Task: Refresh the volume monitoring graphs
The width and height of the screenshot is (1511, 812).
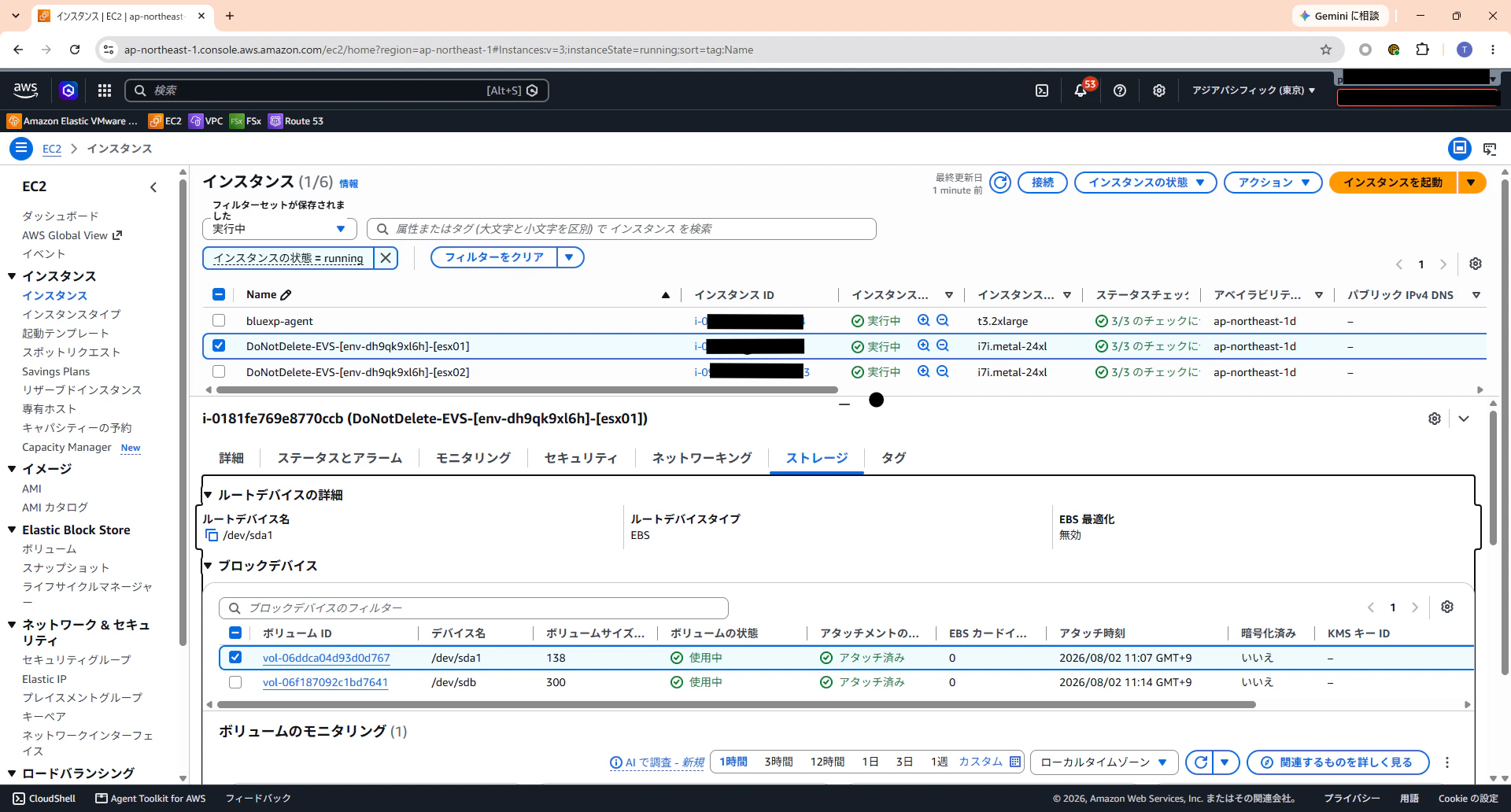Action: tap(1200, 762)
